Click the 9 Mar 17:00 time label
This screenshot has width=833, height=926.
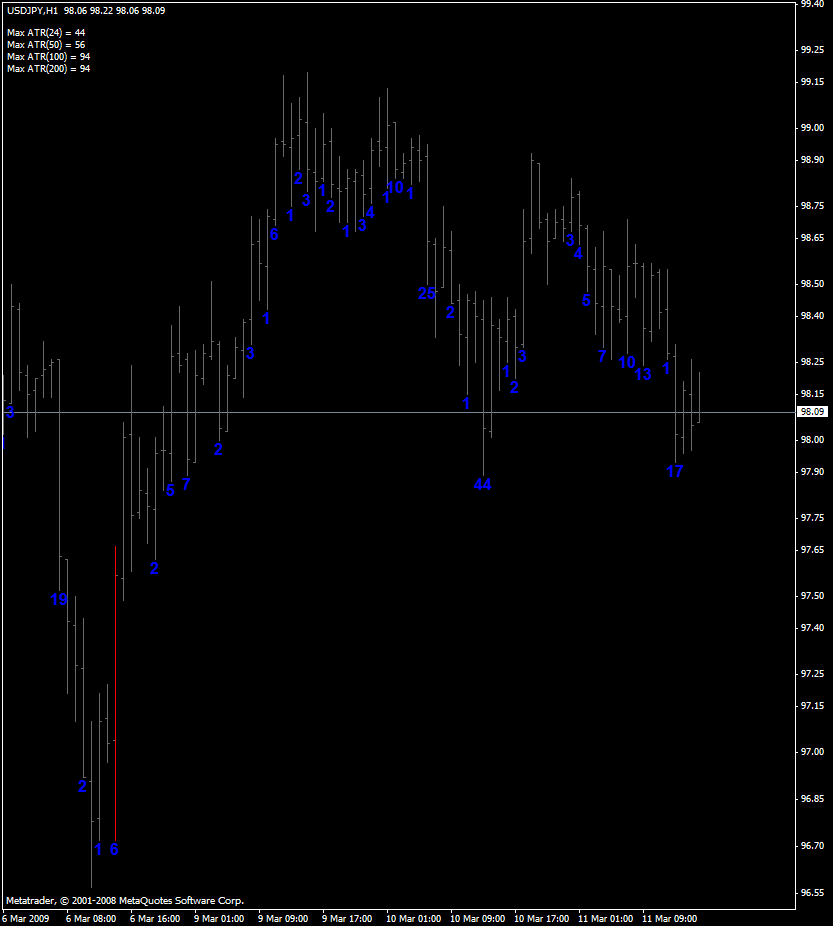click(x=347, y=919)
